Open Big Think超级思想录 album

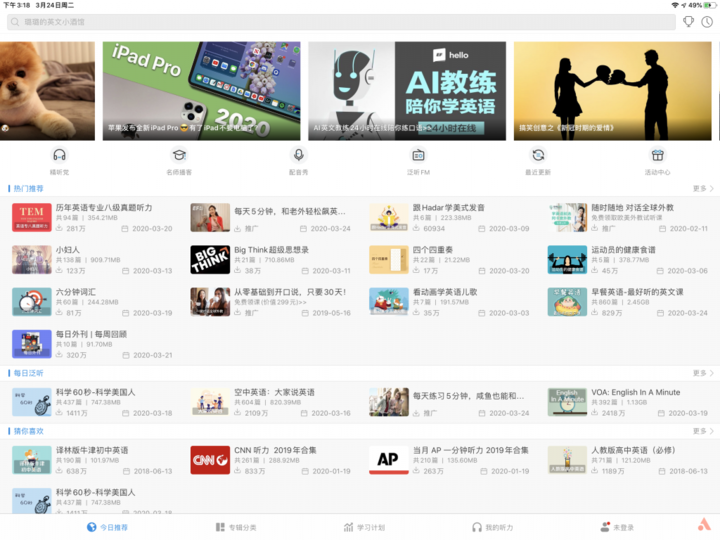click(271, 250)
